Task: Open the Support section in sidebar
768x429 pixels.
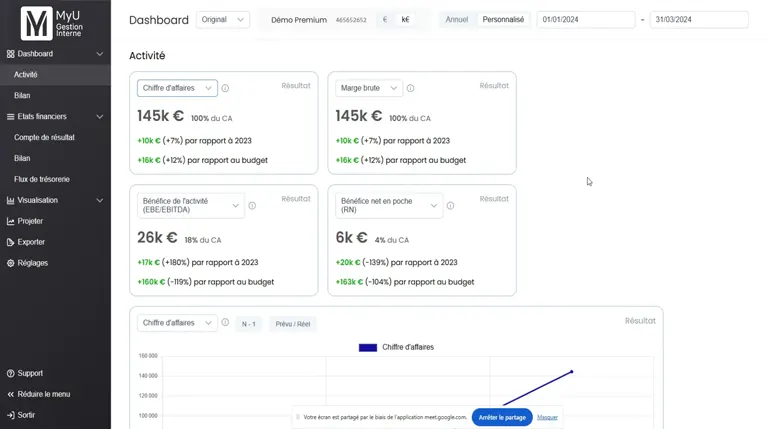Action: 30,373
